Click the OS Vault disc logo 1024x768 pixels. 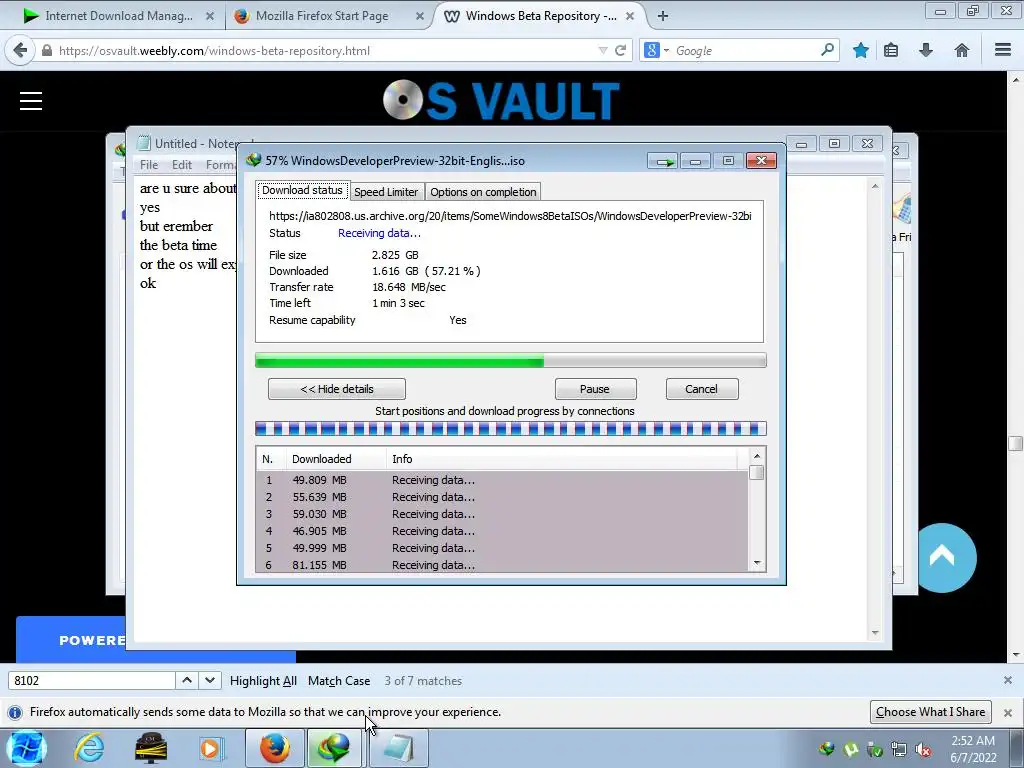pos(403,100)
